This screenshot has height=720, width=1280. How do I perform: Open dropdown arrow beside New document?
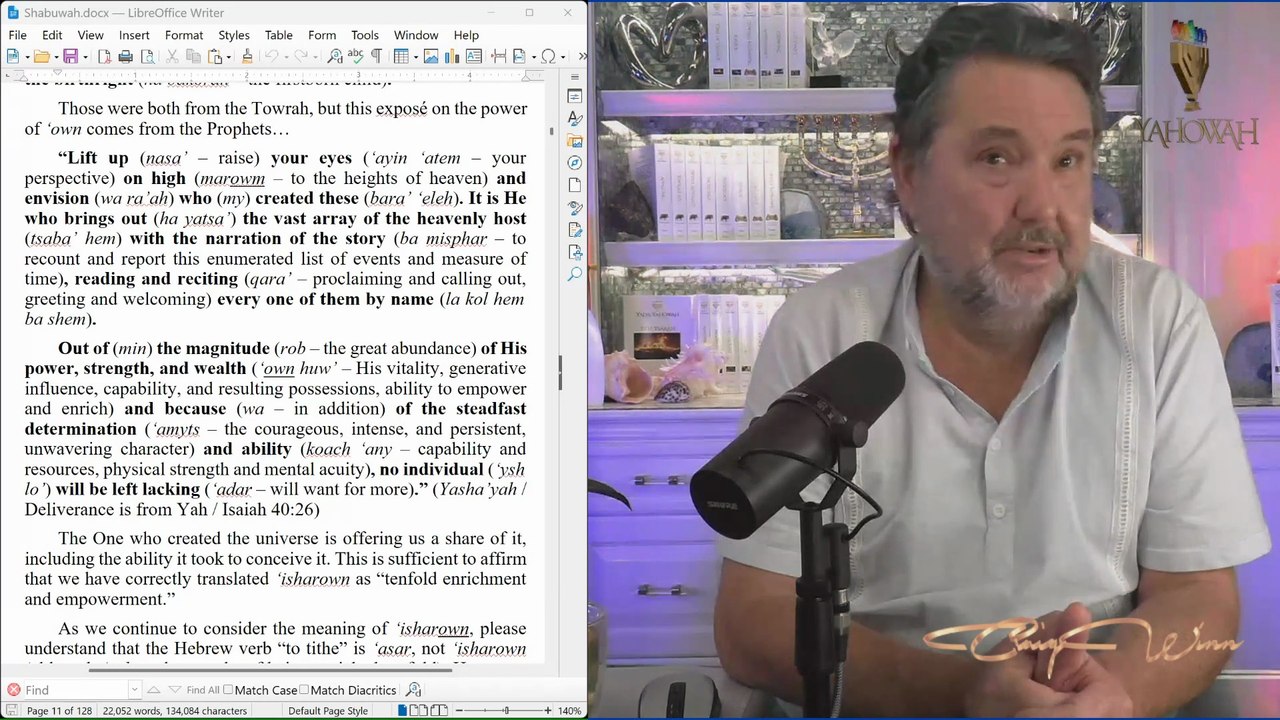pos(26,57)
